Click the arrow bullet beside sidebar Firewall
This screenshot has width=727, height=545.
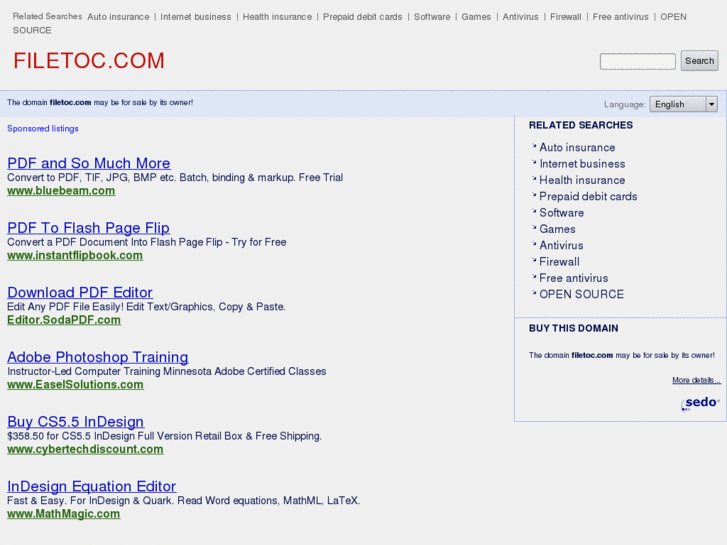point(534,260)
